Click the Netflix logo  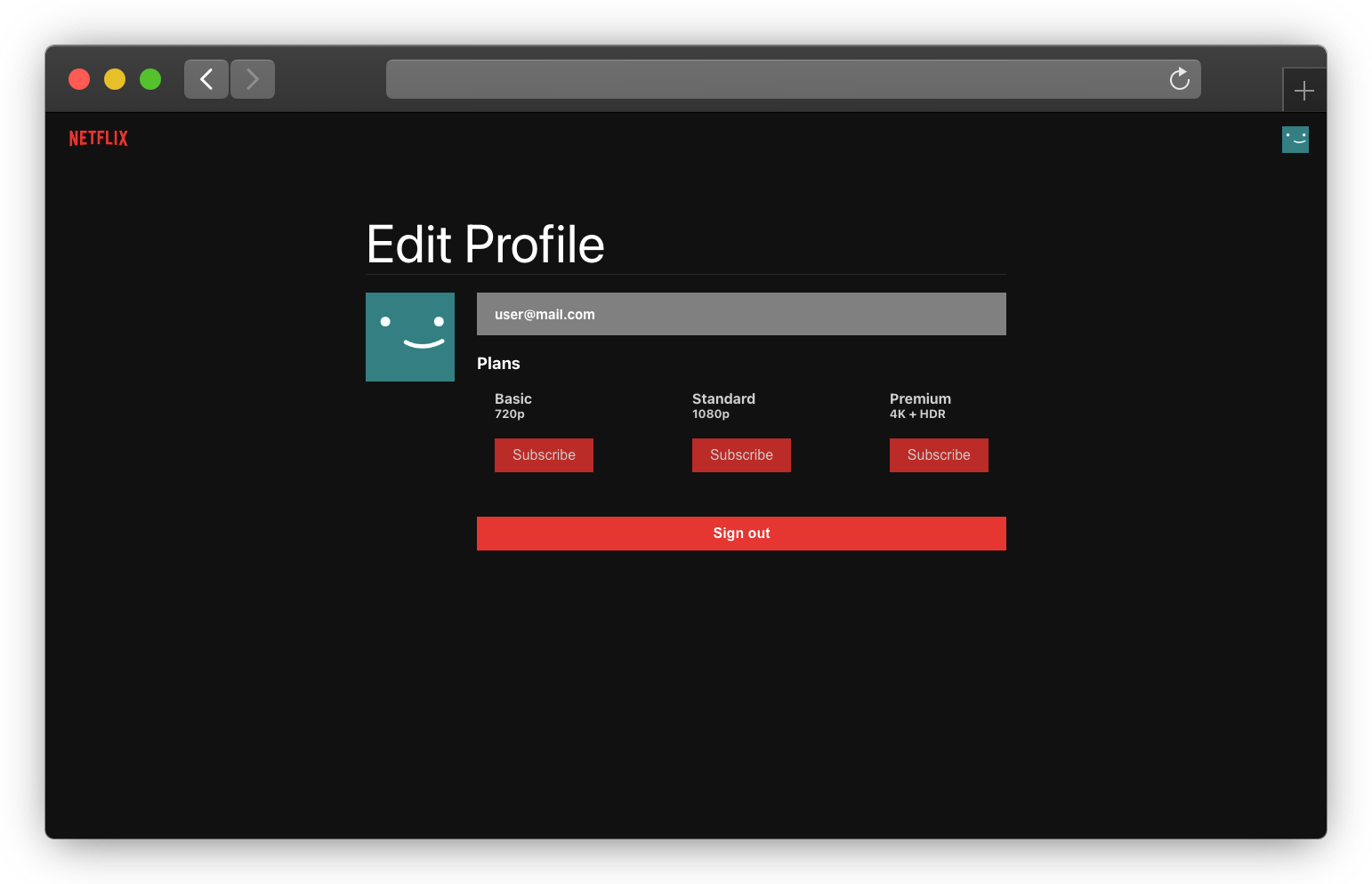[x=98, y=138]
